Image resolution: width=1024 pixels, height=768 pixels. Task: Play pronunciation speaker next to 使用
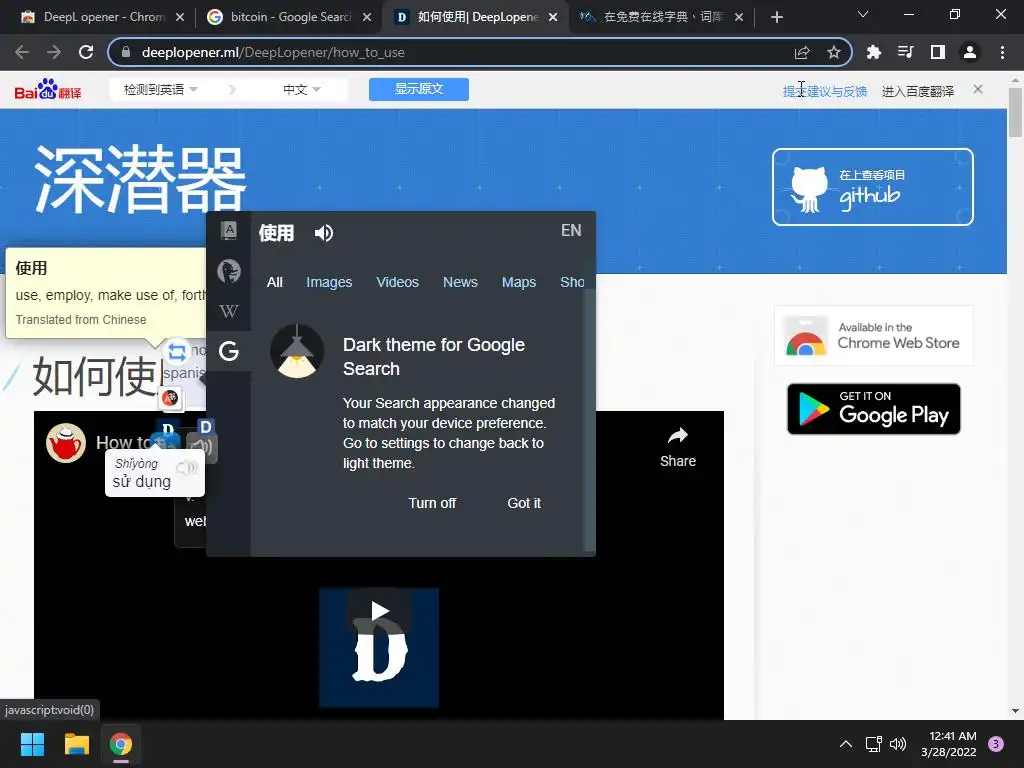[323, 233]
